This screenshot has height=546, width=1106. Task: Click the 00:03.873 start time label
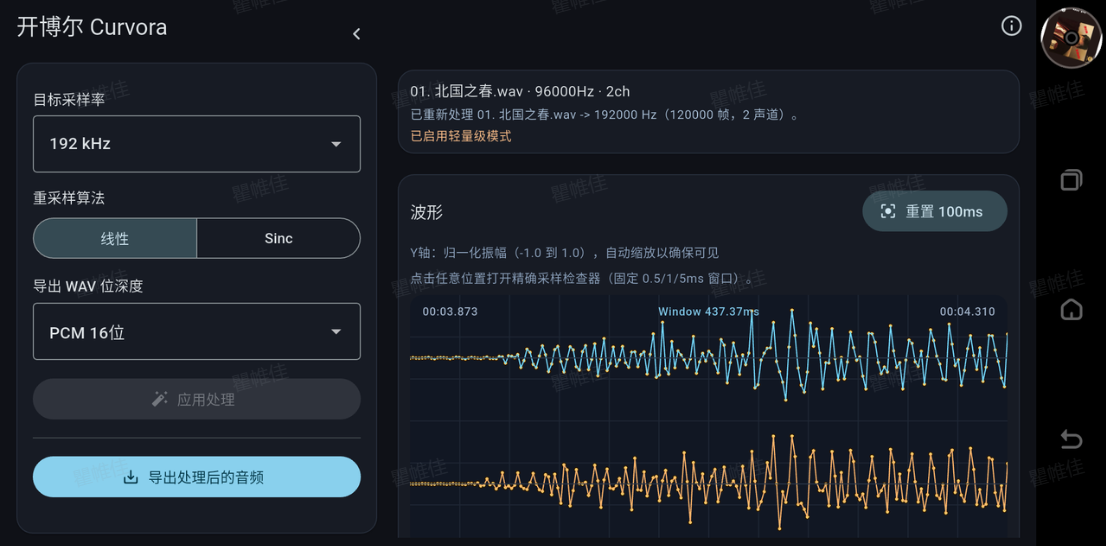(x=450, y=311)
